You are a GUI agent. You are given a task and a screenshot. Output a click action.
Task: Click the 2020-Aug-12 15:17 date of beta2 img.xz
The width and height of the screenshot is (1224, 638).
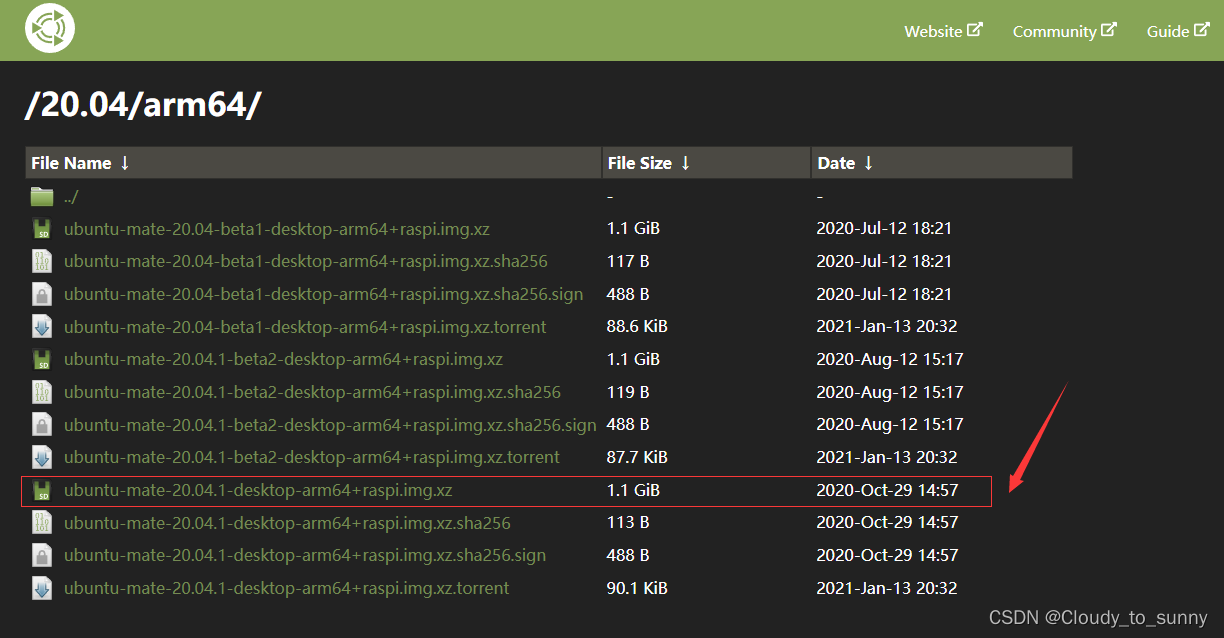point(890,359)
